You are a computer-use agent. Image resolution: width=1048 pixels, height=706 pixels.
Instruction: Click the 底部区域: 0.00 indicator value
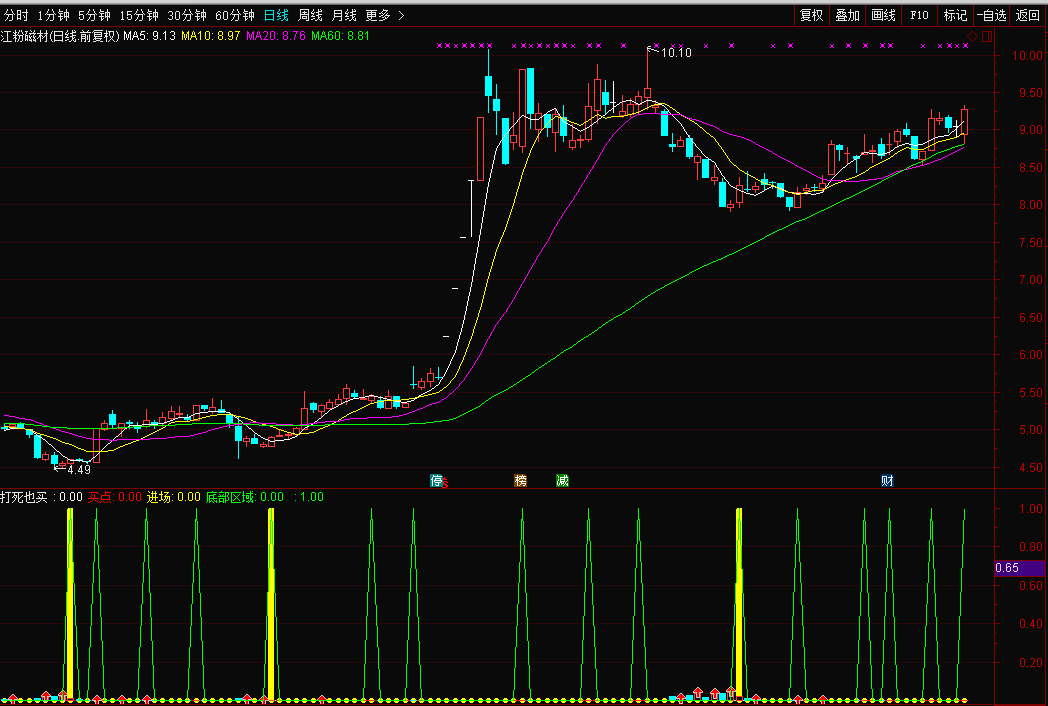245,497
